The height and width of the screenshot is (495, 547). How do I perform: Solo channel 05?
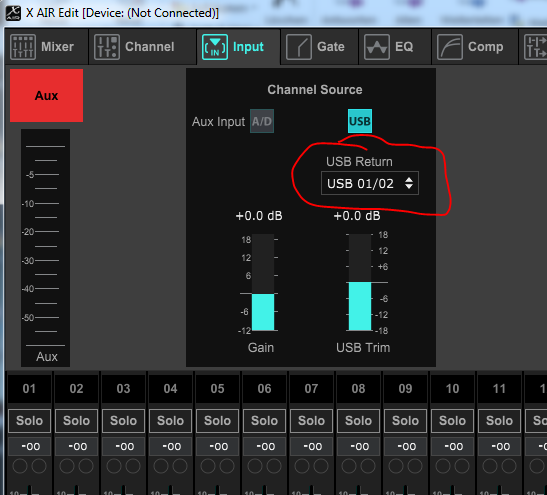(217, 421)
